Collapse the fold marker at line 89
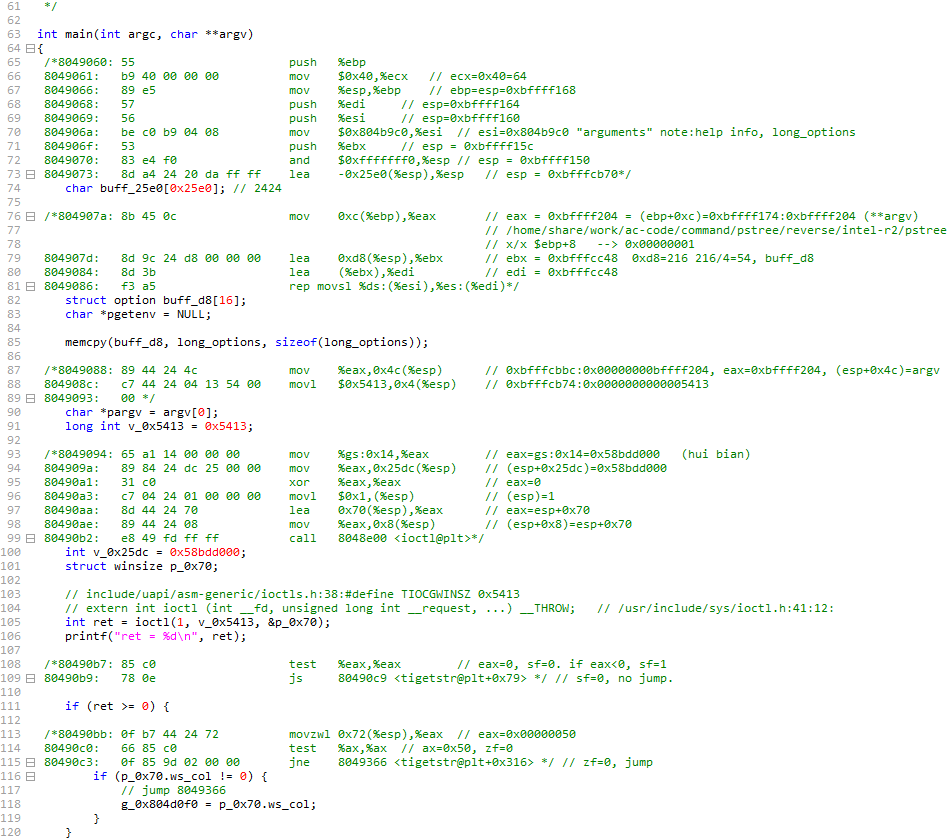 [30, 398]
